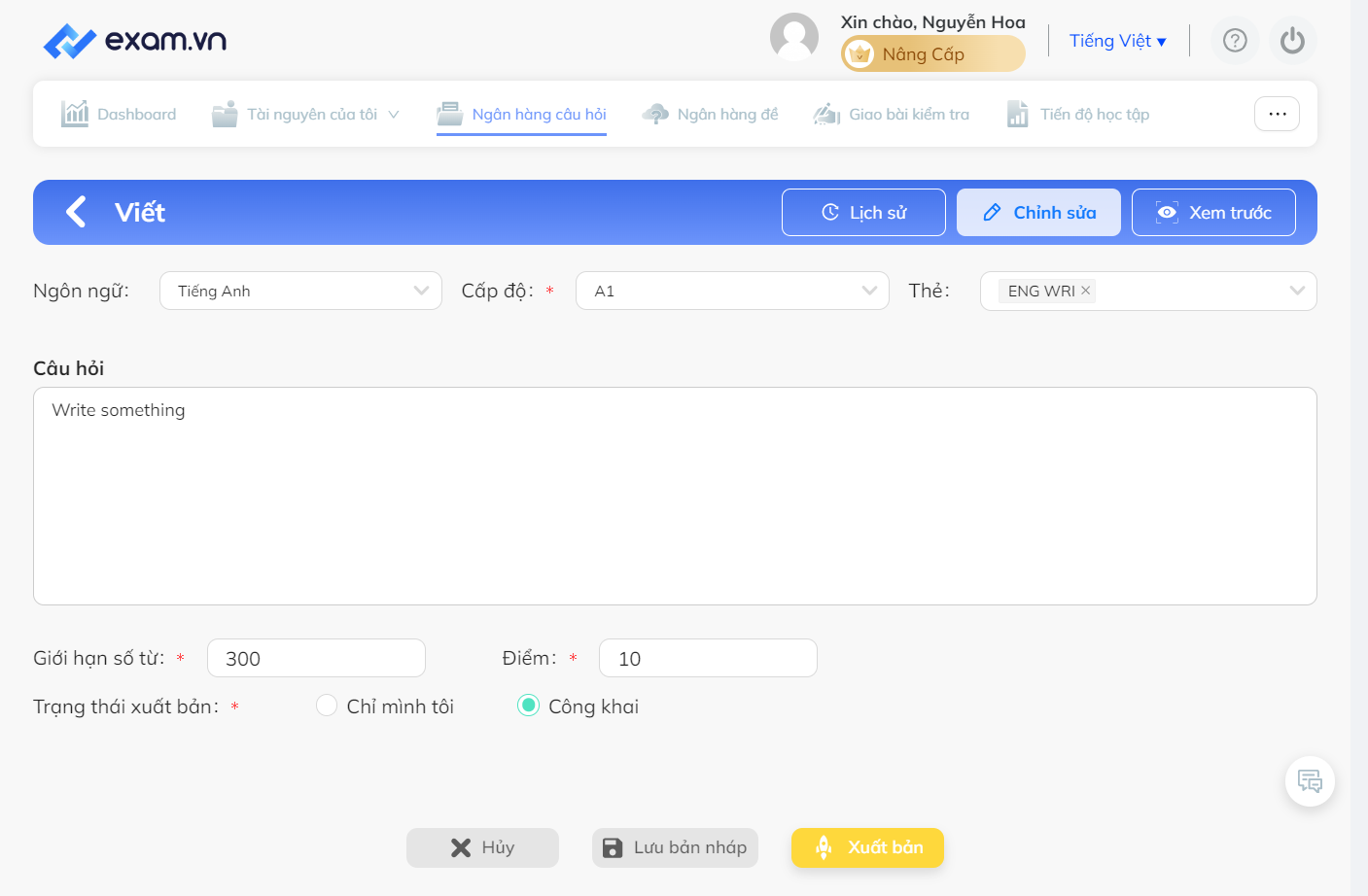Click the exam.vn logo
The width and height of the screenshot is (1368, 896).
tap(135, 41)
